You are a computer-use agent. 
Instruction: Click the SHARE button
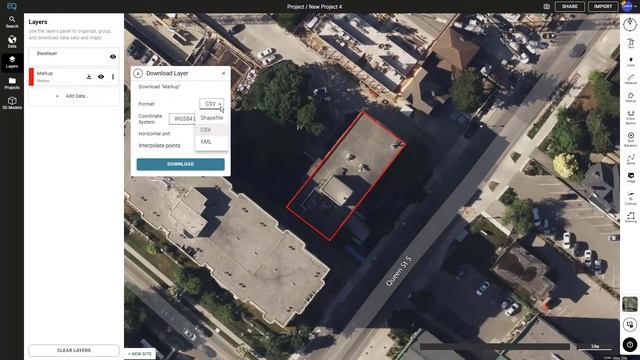[569, 7]
